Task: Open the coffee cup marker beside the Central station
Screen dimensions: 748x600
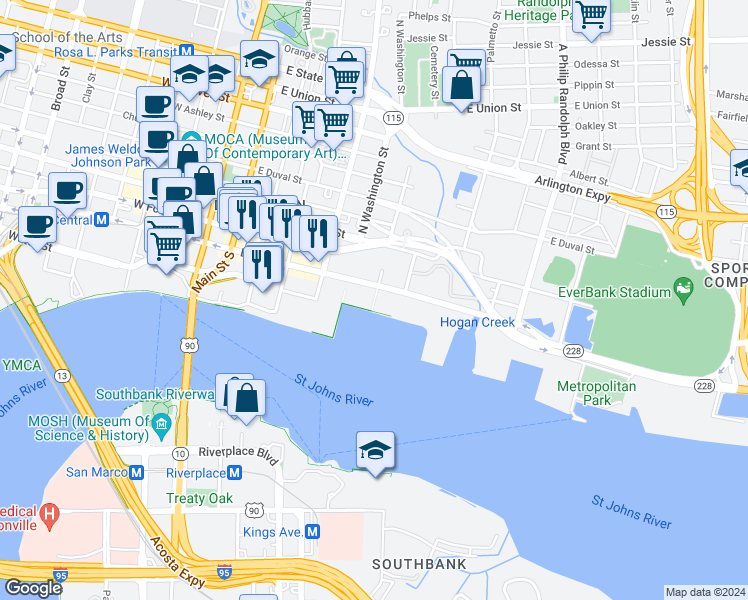Action: tap(38, 226)
